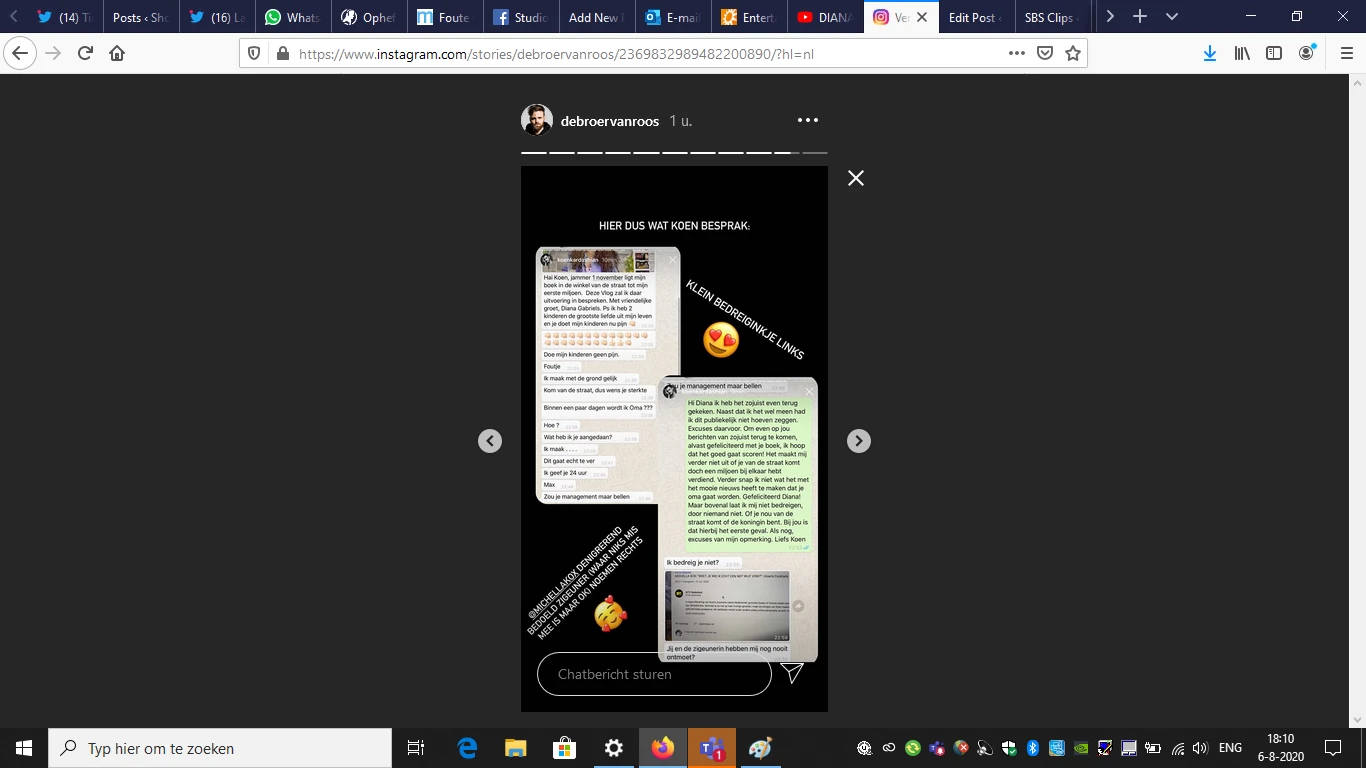Screen dimensions: 1366x768
Task: List all tabs dropdown arrow
Action: click(x=1172, y=17)
